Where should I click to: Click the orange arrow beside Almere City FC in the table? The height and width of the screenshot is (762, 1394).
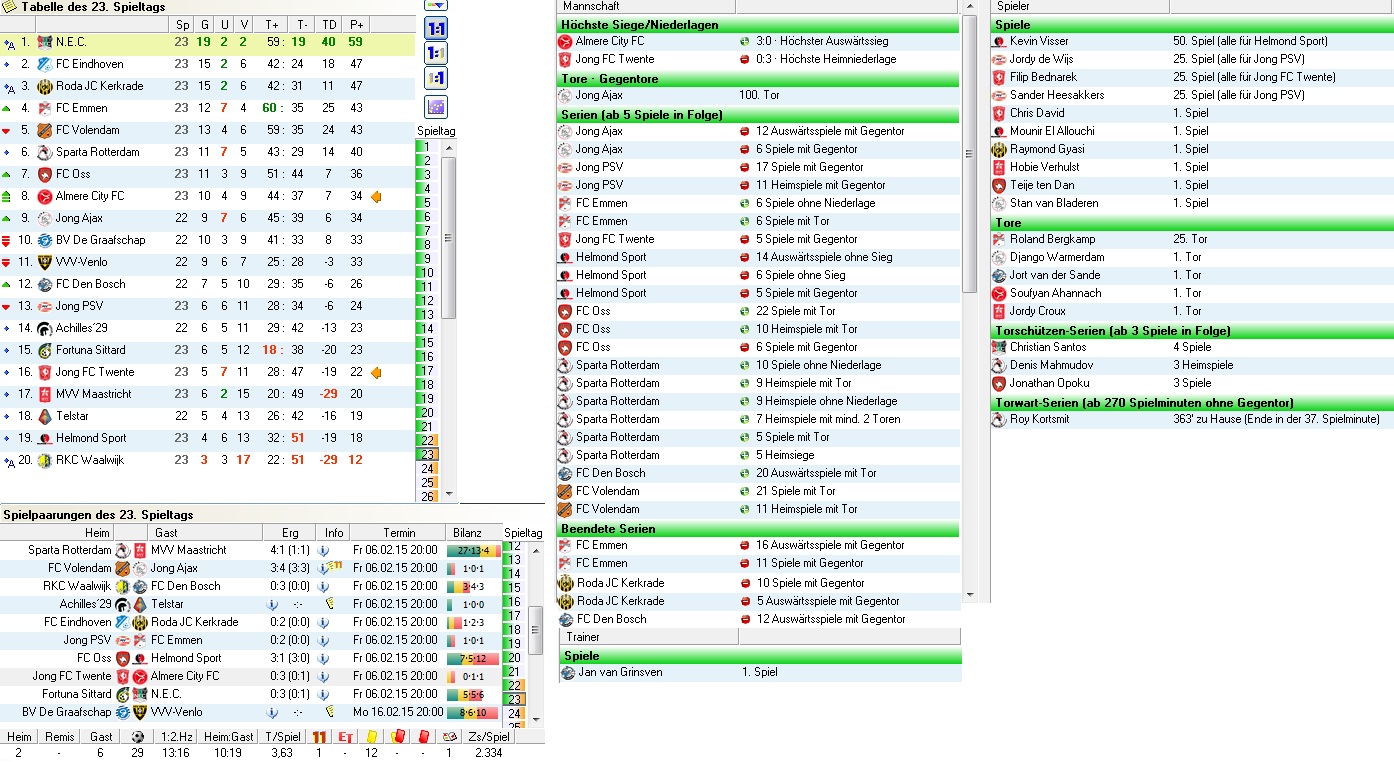tap(376, 196)
